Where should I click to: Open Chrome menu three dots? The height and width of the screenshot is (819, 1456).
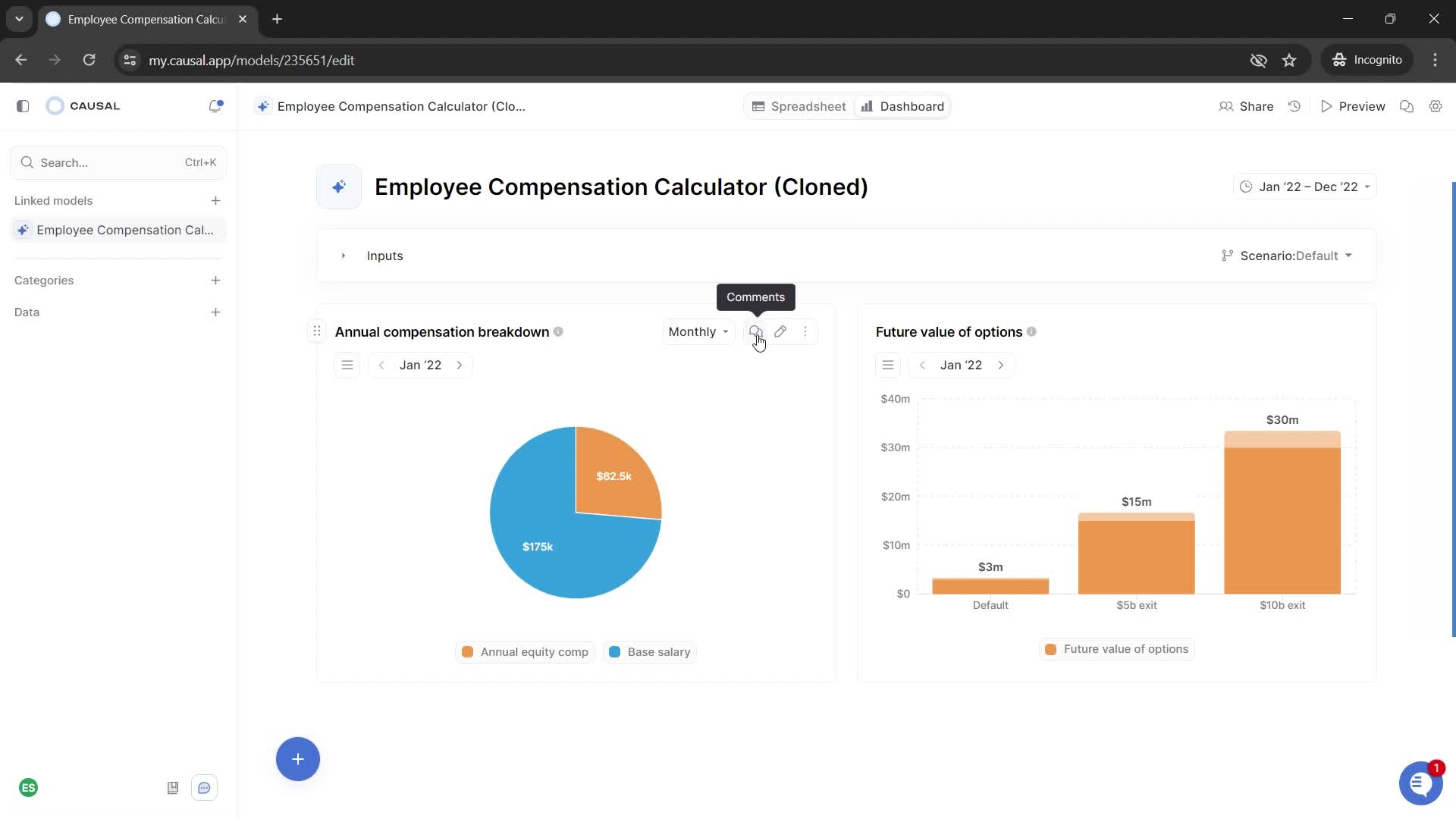(1435, 60)
